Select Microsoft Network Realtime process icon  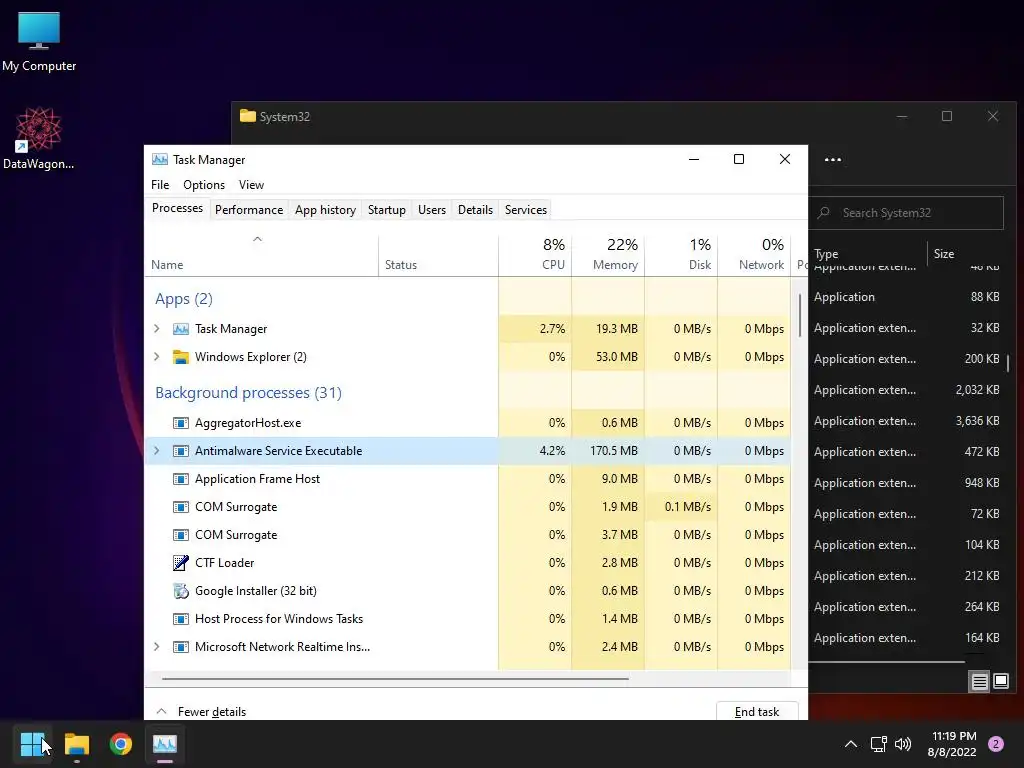[x=180, y=647]
